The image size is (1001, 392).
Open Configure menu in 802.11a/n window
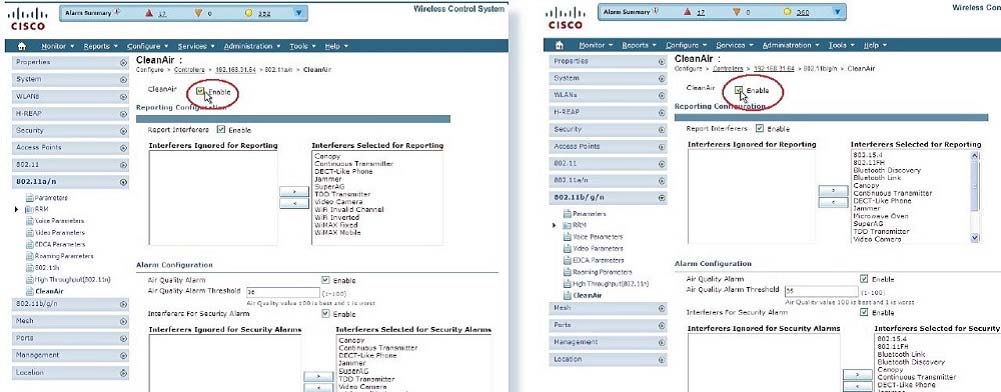147,46
